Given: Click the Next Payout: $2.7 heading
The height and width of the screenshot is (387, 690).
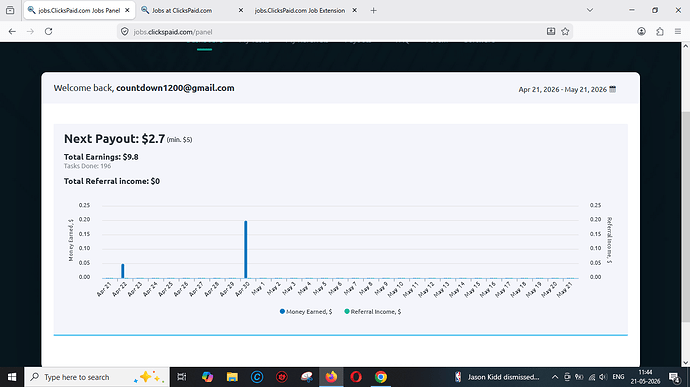Looking at the screenshot, I should (x=114, y=139).
